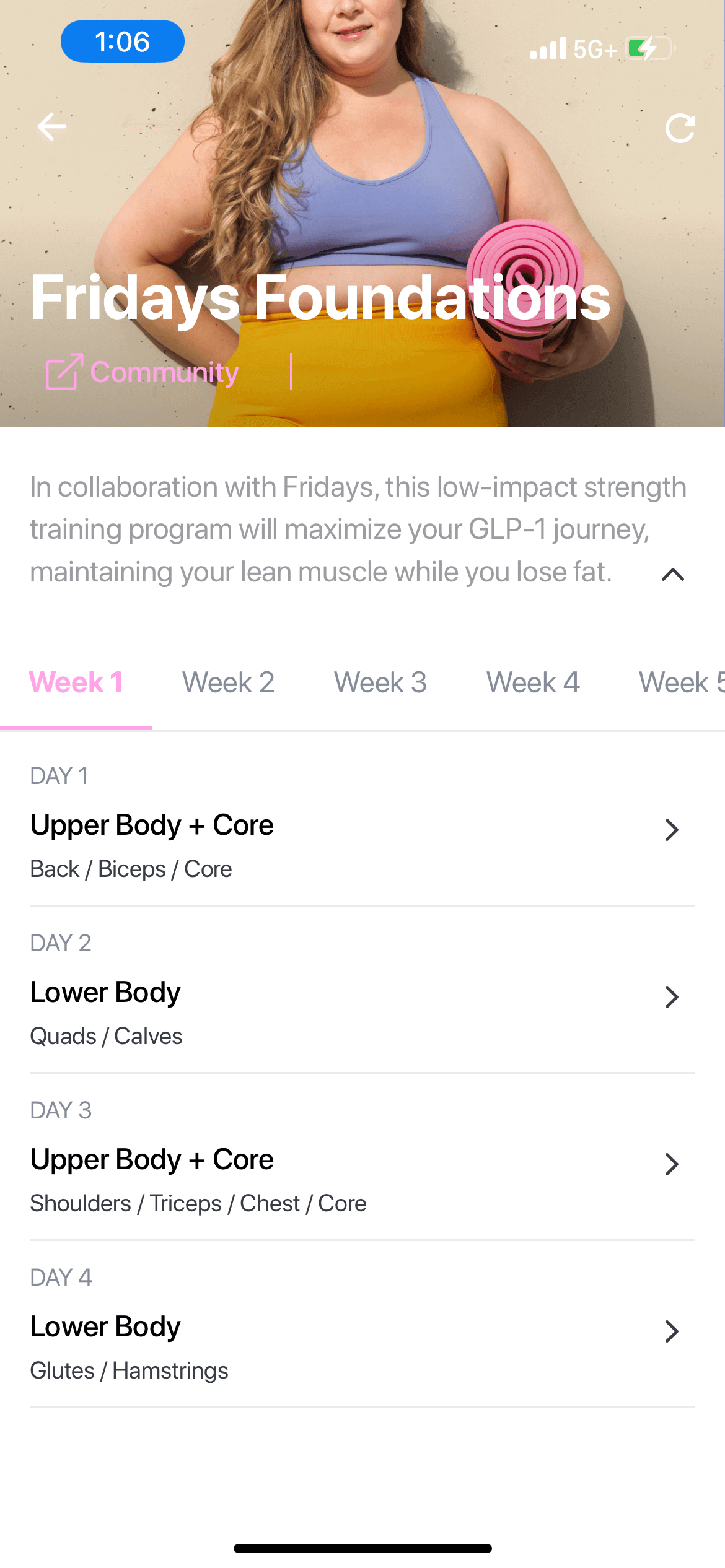725x1568 pixels.
Task: Select the Week 3 tab
Action: (x=380, y=682)
